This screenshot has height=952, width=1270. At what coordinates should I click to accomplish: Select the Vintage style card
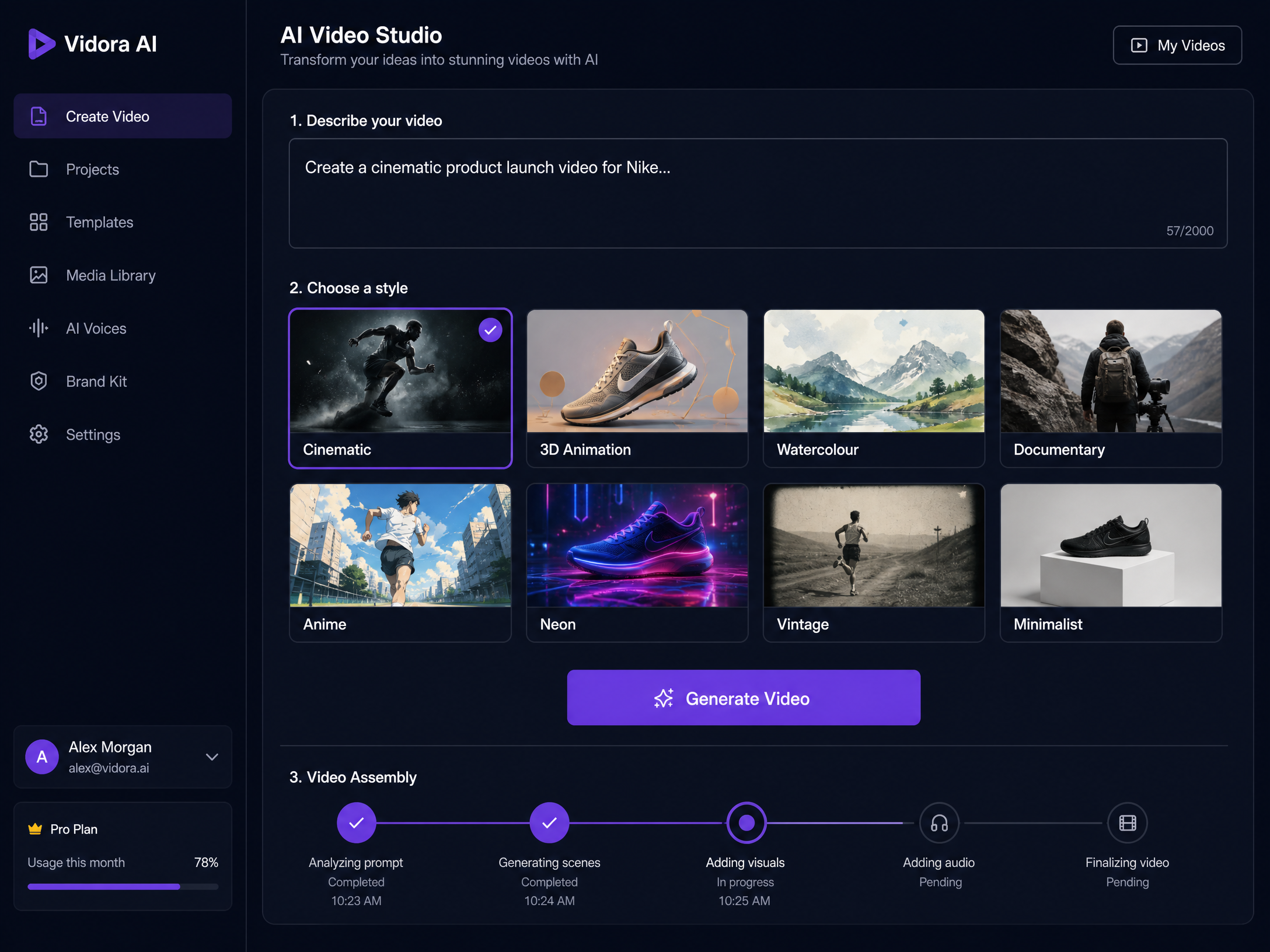(874, 563)
